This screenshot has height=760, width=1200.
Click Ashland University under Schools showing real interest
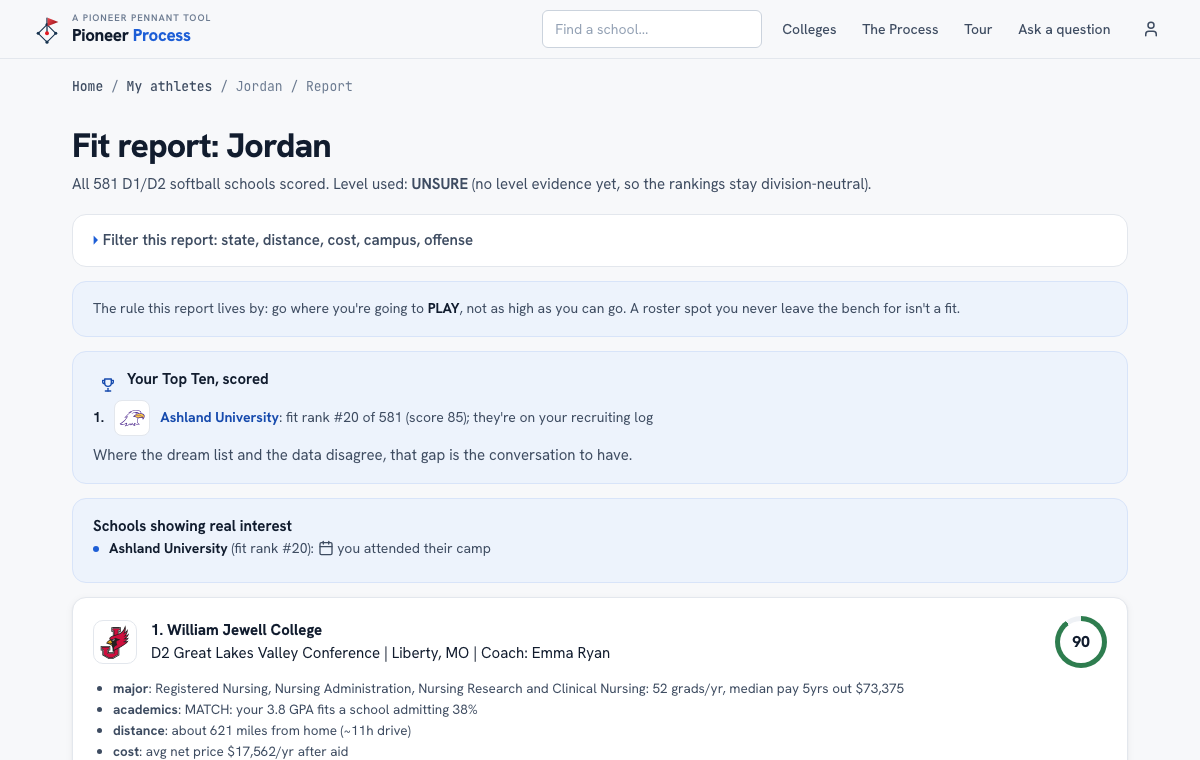168,548
